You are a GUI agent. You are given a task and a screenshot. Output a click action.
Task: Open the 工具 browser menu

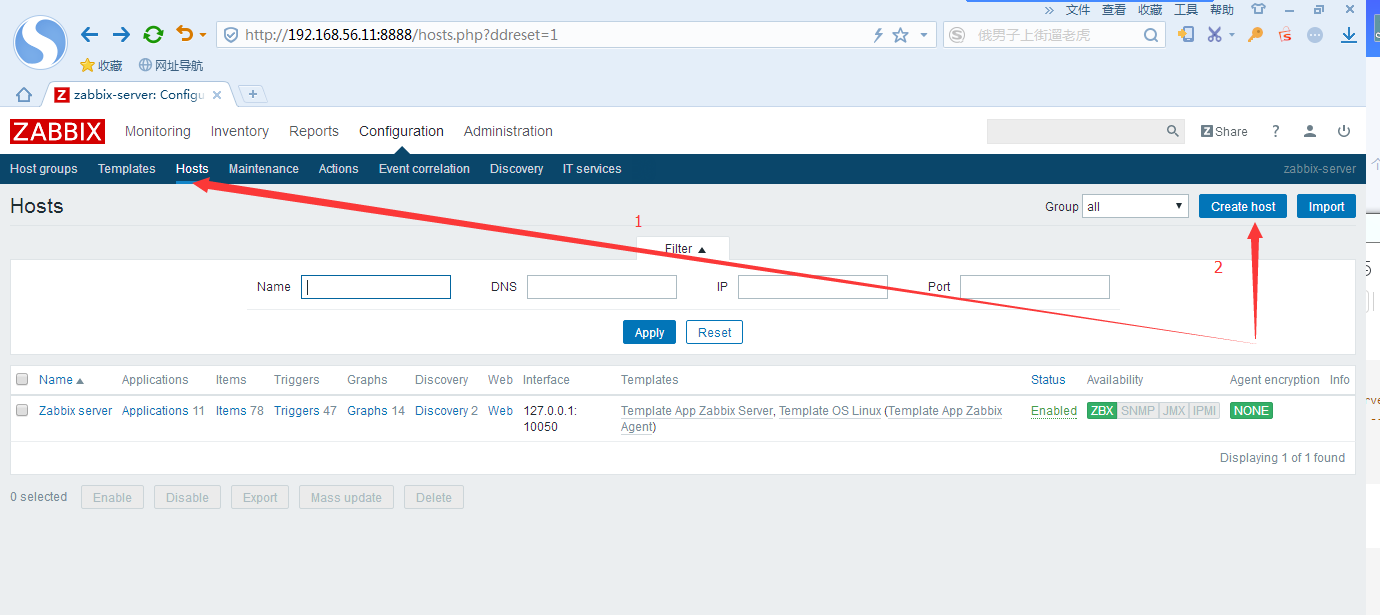(x=1186, y=10)
